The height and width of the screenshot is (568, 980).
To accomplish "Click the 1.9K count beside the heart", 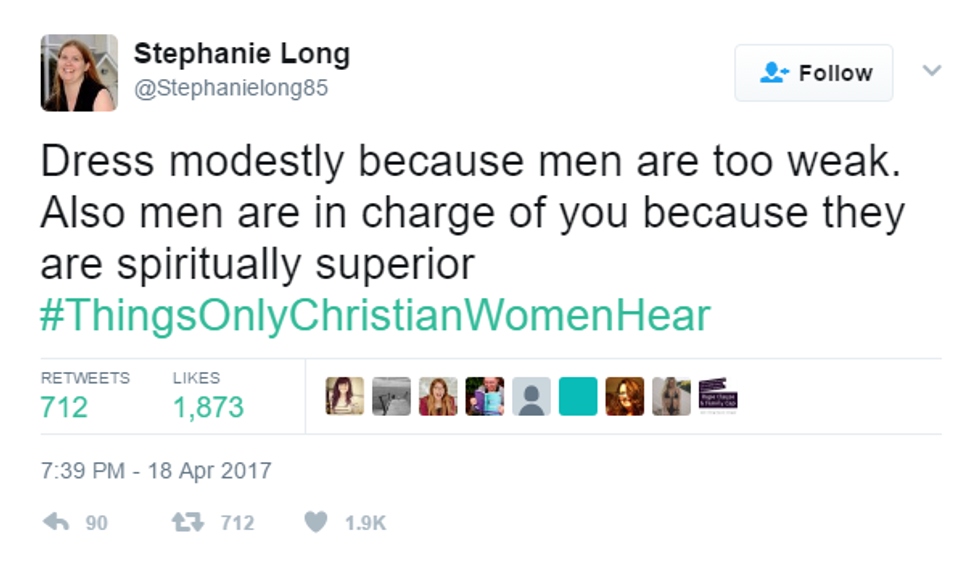I will point(365,523).
